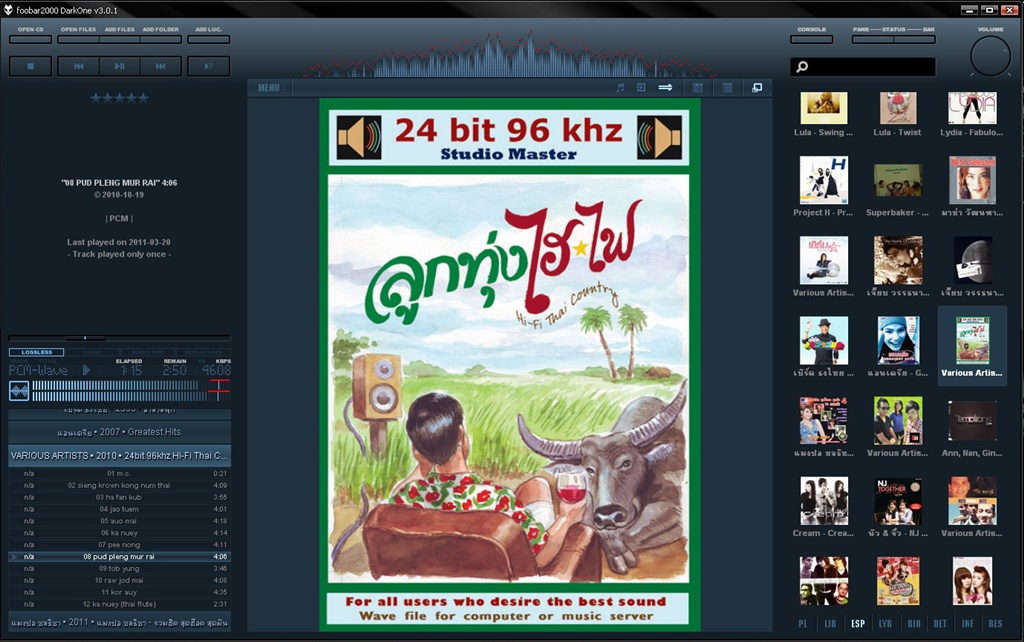Click the arrow-into-box icon in center toolbar

641,88
